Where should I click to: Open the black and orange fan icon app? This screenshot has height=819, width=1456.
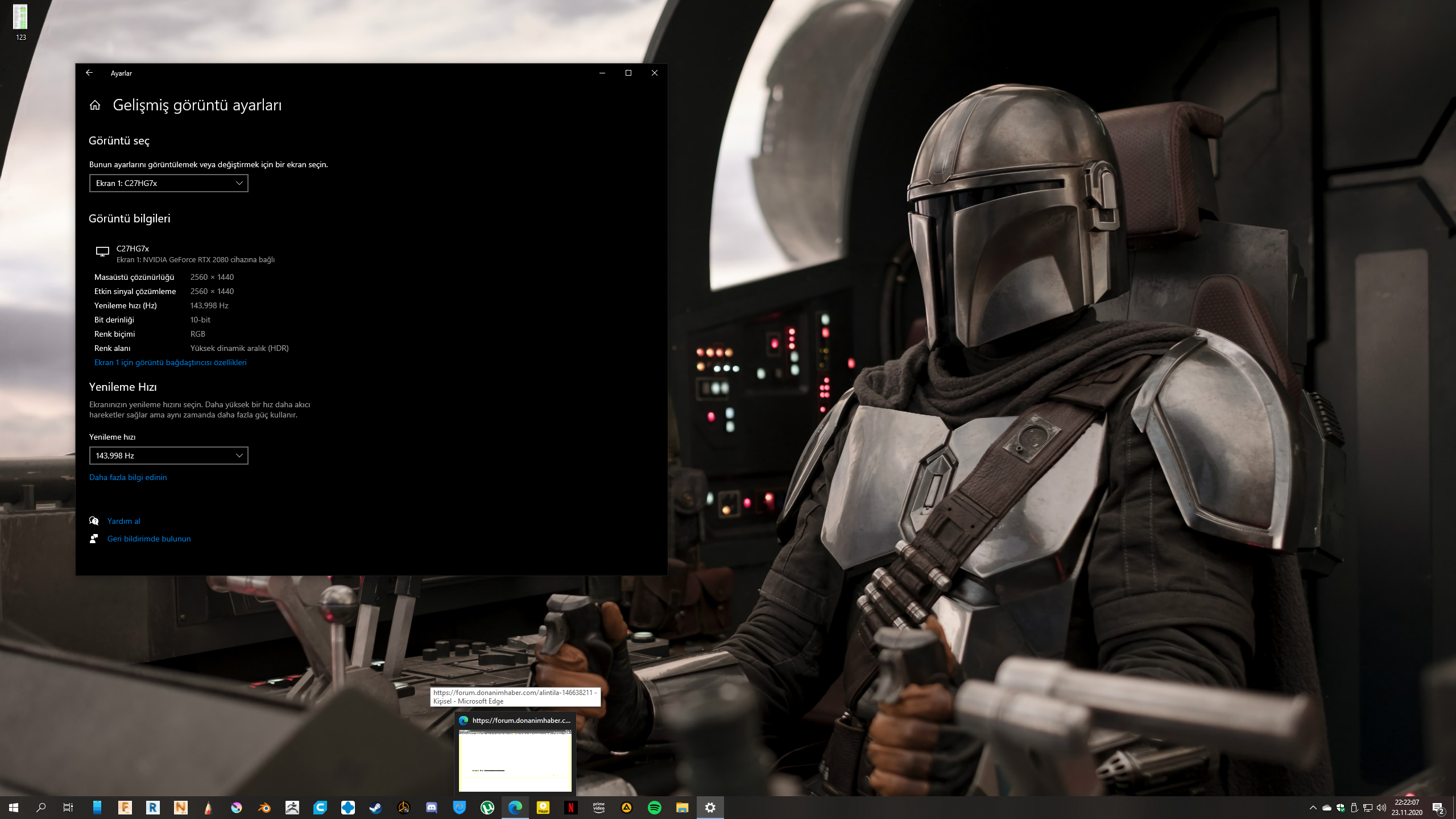pos(404,808)
